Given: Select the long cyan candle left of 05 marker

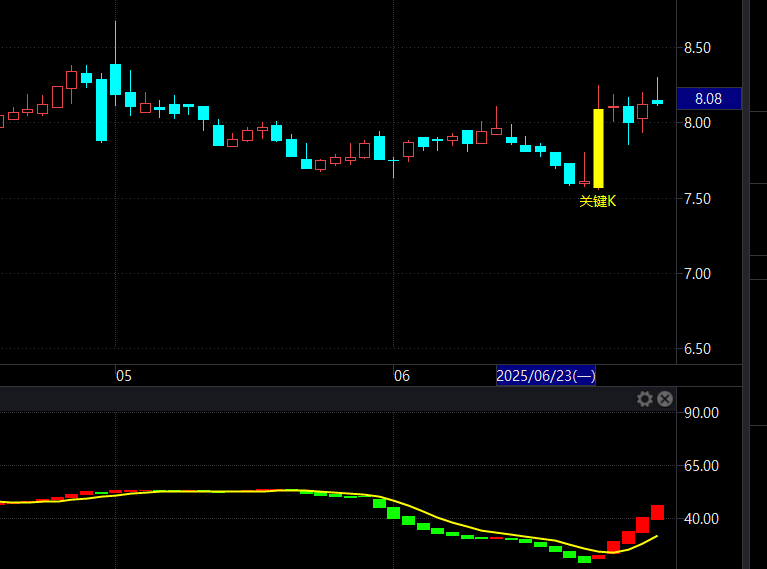Looking at the screenshot, I should (x=101, y=110).
